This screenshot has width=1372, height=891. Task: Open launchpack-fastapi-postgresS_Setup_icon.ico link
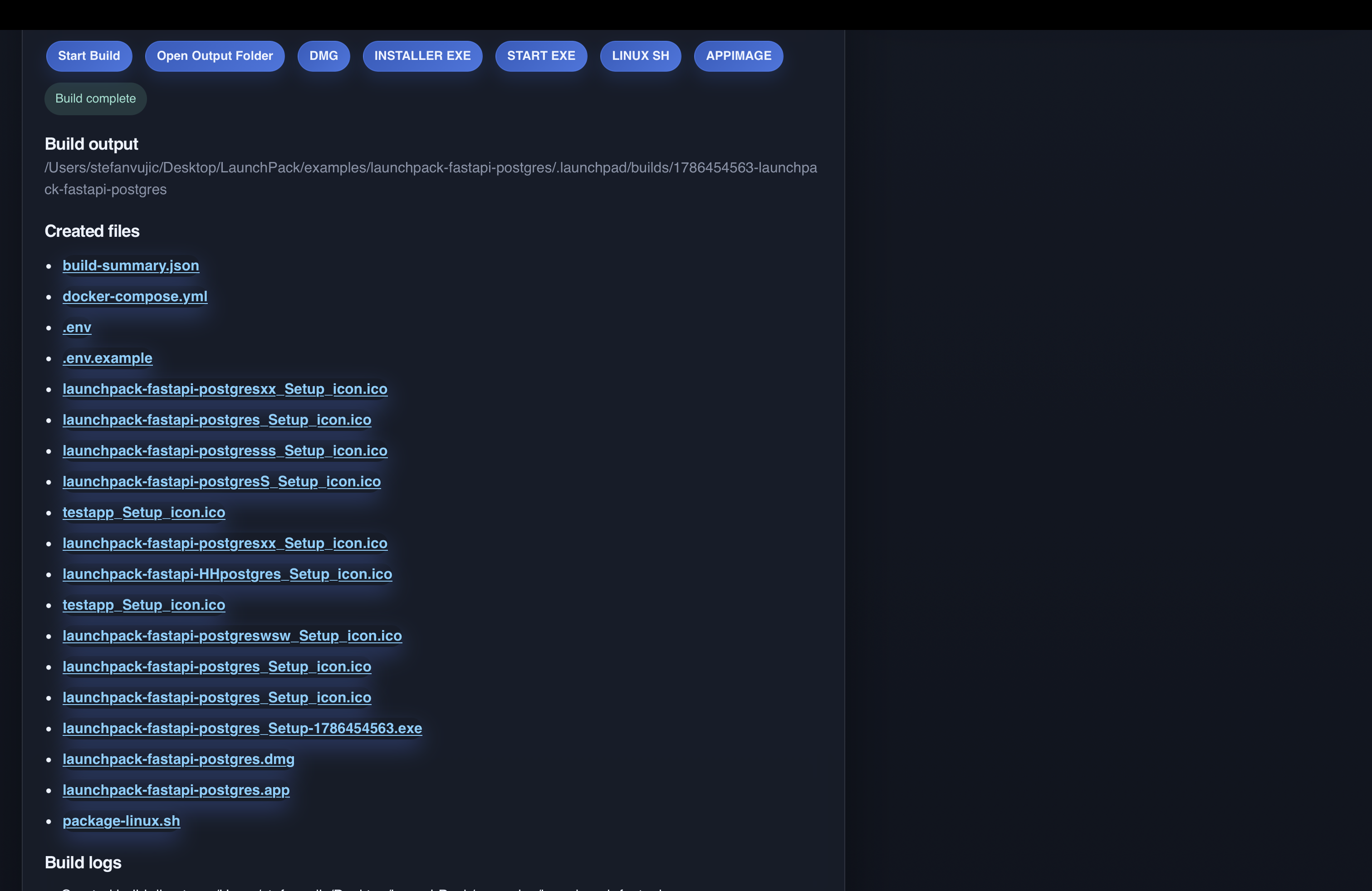point(221,481)
